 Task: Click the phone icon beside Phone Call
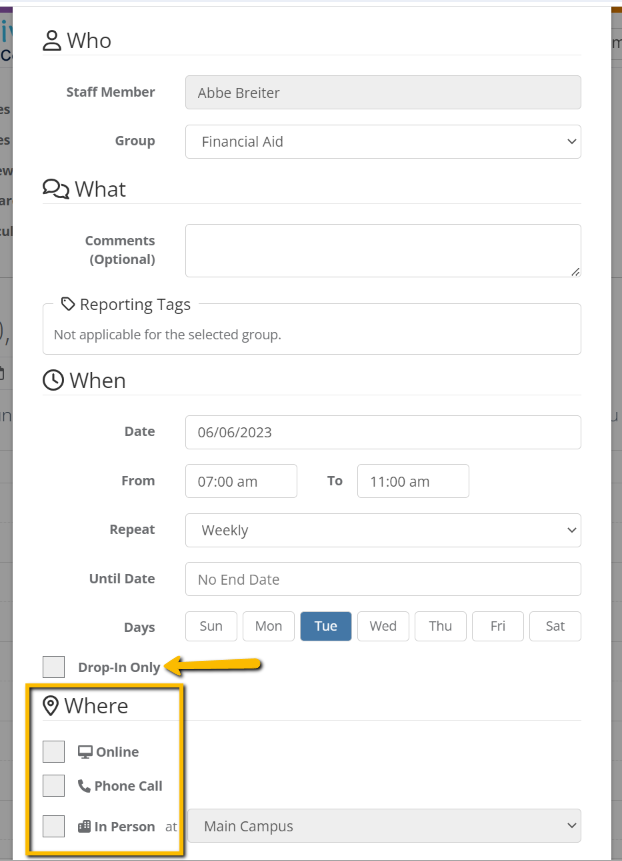(x=85, y=786)
